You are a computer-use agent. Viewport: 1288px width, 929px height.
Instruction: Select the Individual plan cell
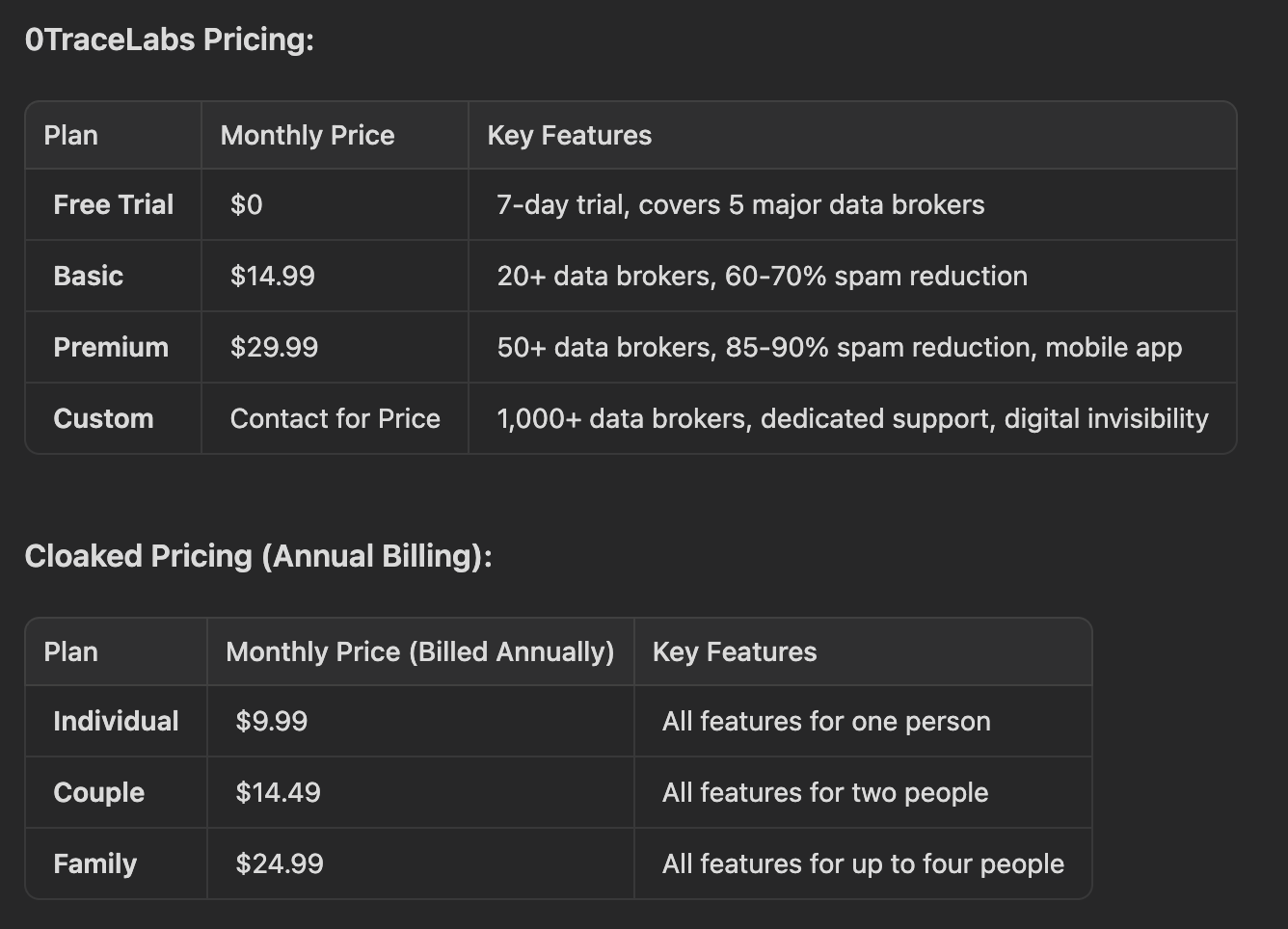click(116, 721)
